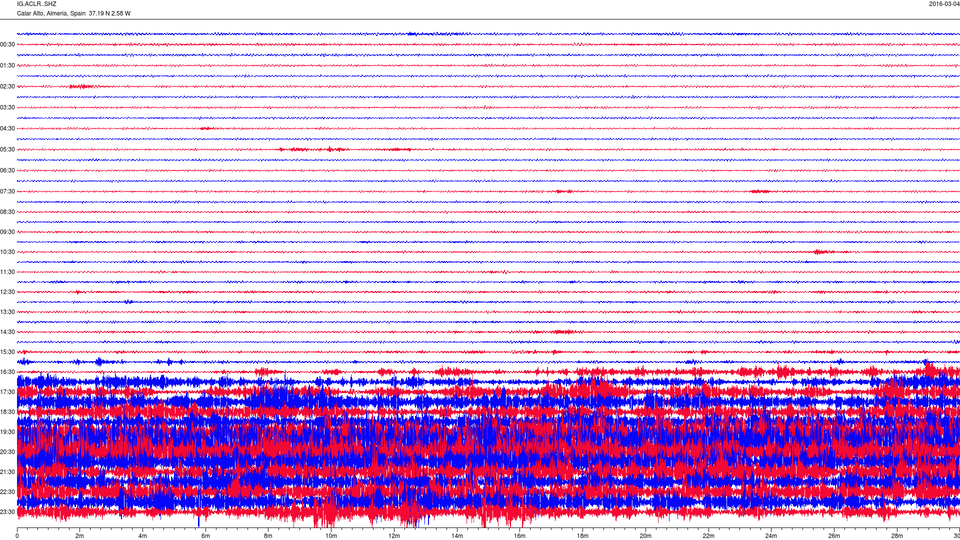The image size is (960, 540).
Task: Select the 07:30 time label
Action: point(7,192)
